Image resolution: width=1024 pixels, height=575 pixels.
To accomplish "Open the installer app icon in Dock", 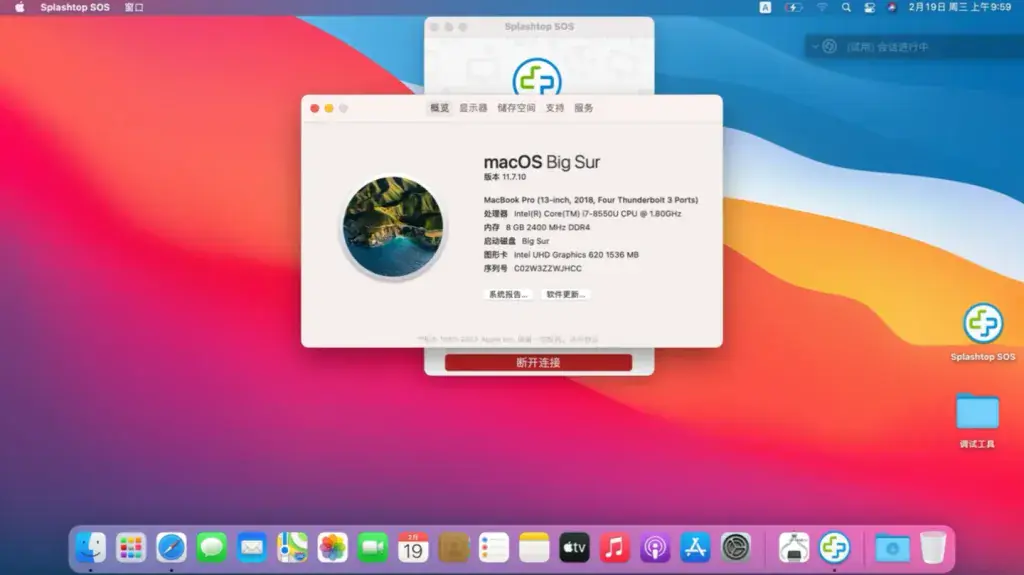I will [794, 548].
